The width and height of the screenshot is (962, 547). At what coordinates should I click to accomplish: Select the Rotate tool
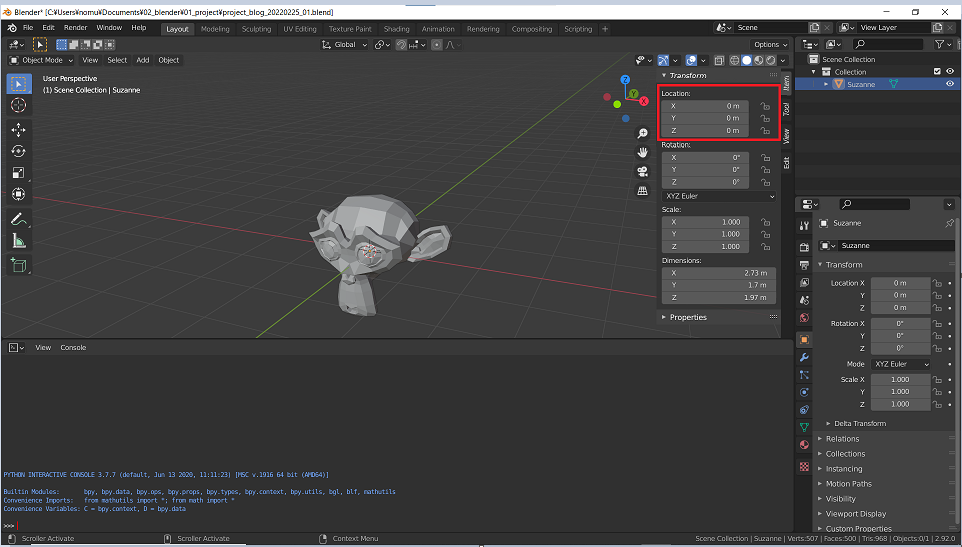point(18,151)
